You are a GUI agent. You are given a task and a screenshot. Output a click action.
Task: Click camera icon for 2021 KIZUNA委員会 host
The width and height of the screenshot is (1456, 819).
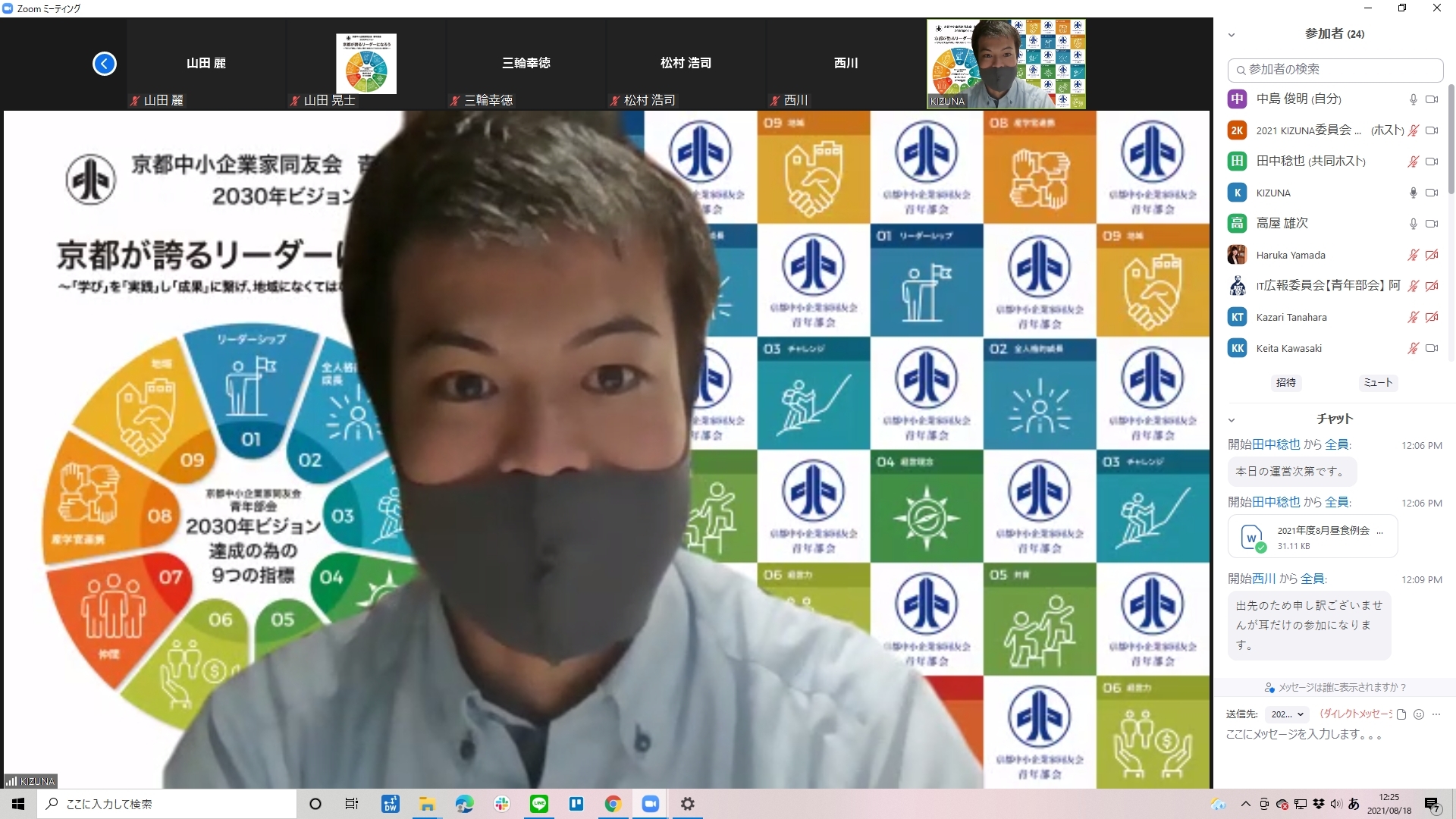pyautogui.click(x=1432, y=130)
